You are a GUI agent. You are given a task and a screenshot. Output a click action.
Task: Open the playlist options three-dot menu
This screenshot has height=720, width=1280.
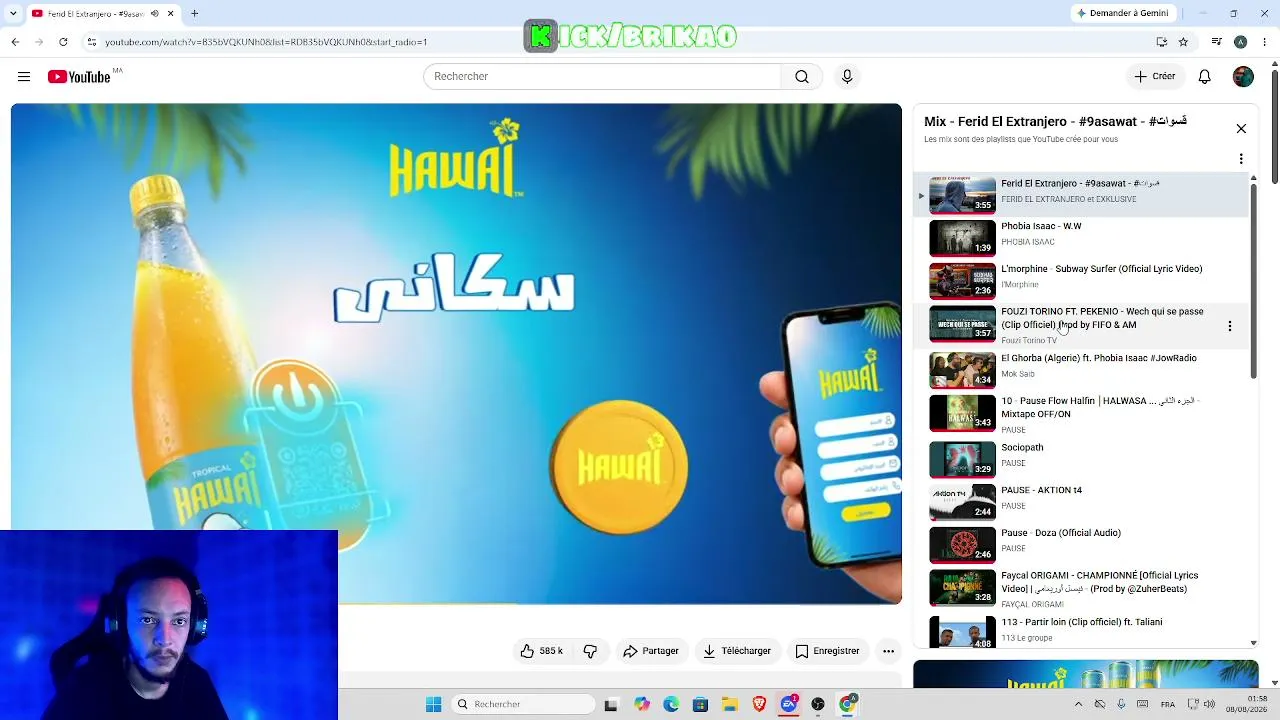click(1241, 159)
